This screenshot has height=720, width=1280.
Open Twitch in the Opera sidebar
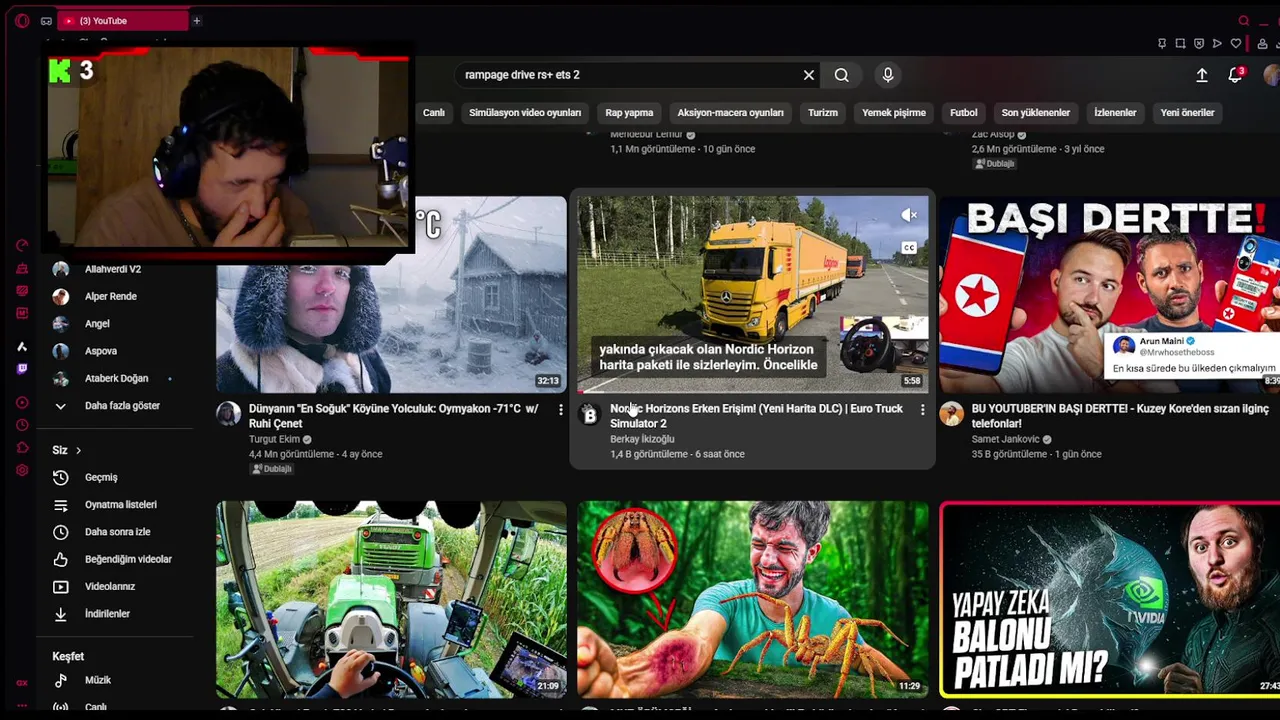click(x=22, y=369)
